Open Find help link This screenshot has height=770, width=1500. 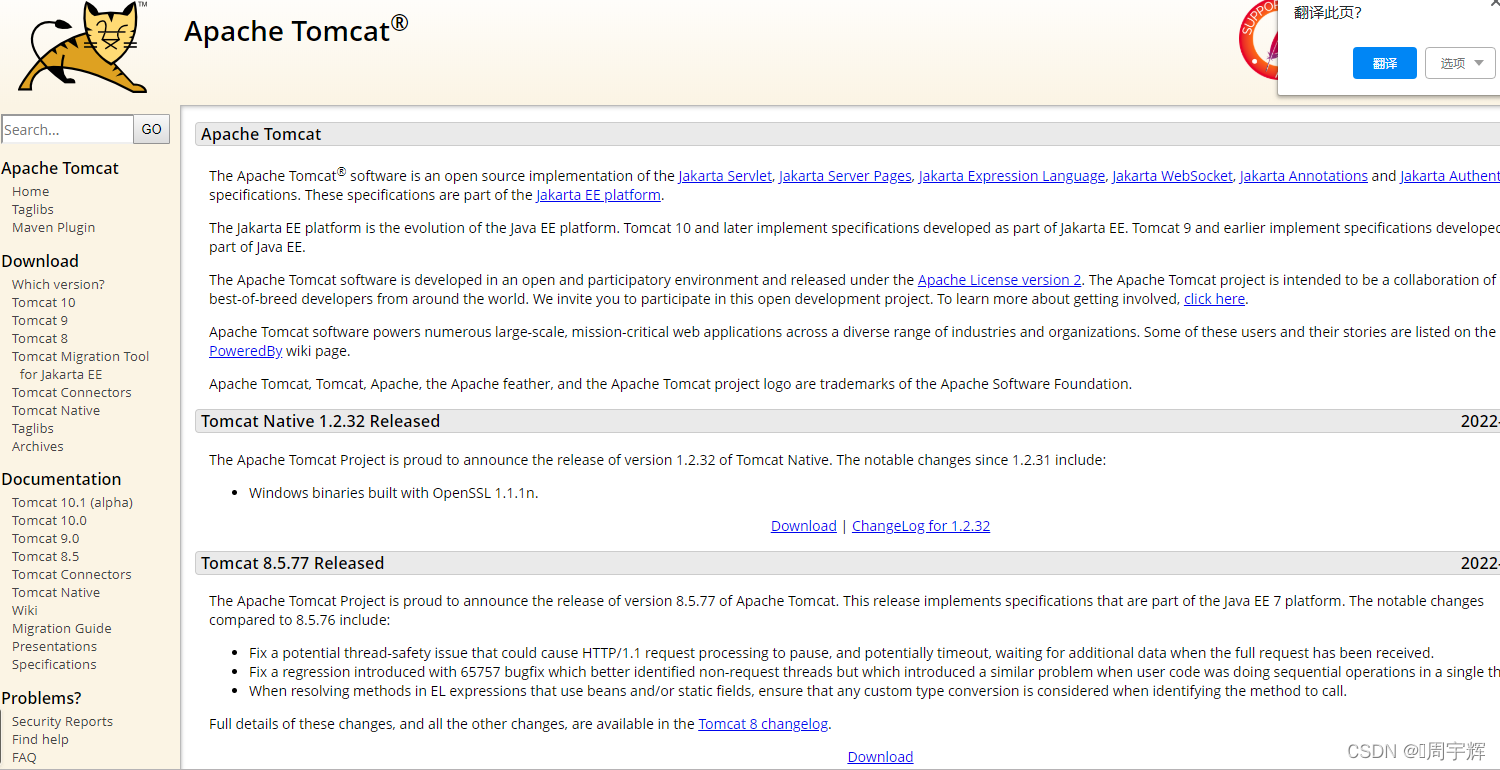(40, 740)
